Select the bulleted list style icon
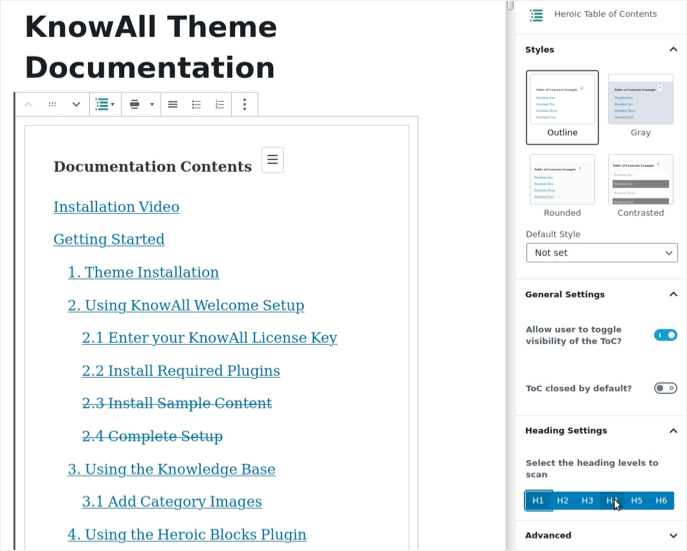687x551 pixels. pyautogui.click(x=196, y=104)
